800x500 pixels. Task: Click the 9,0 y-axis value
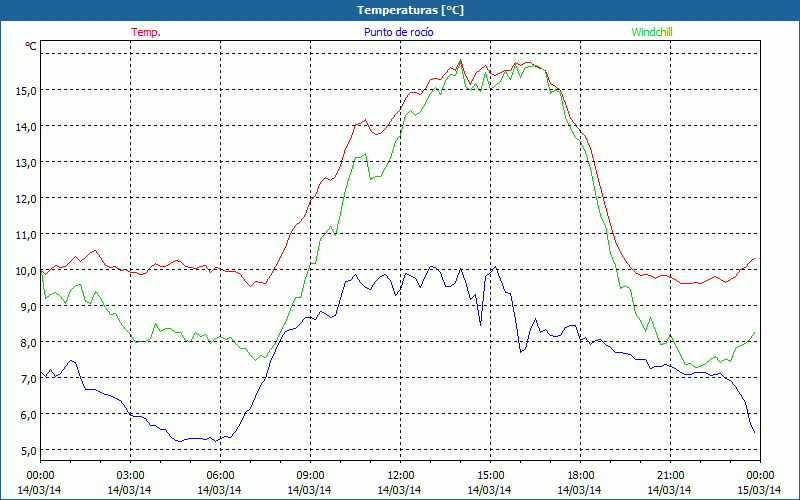[28, 307]
